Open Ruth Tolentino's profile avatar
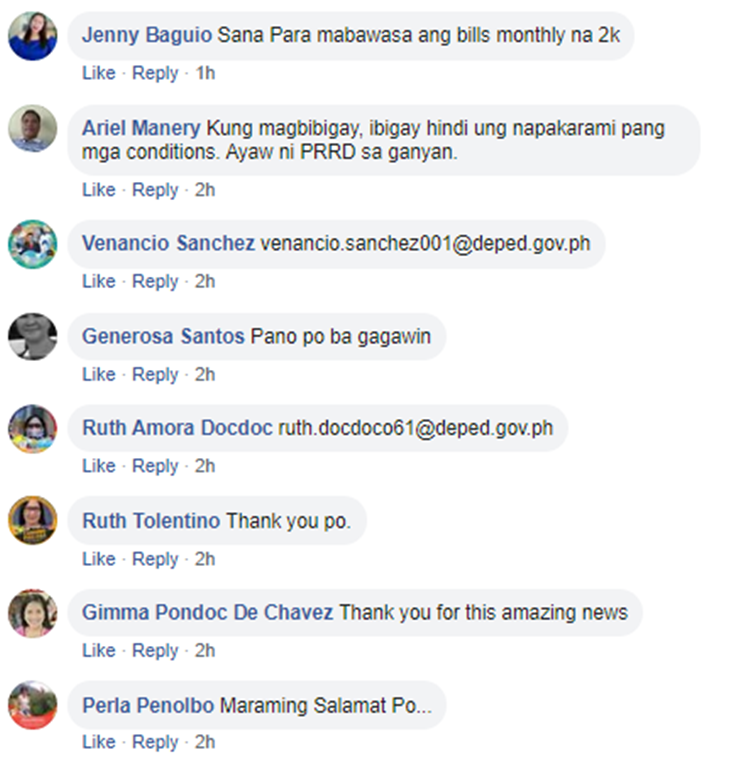Viewport: 750px width, 774px height. (x=33, y=521)
